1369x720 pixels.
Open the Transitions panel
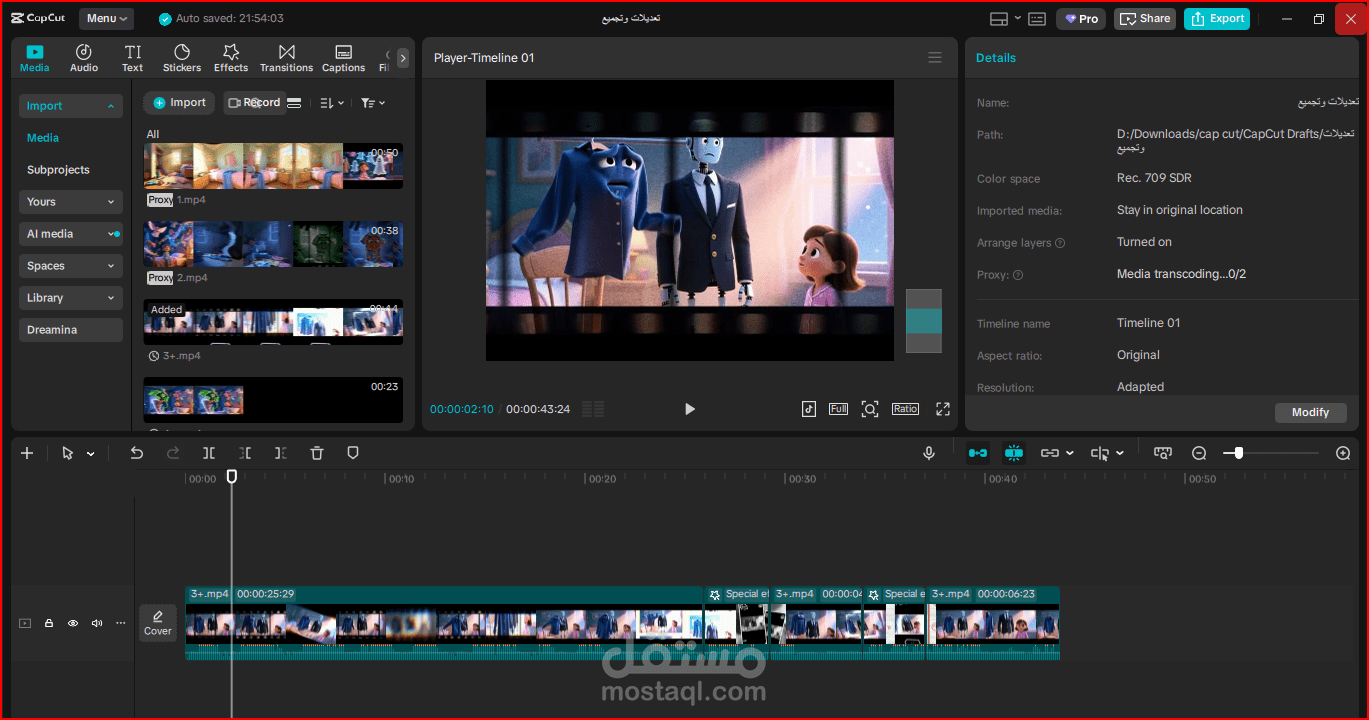[287, 58]
